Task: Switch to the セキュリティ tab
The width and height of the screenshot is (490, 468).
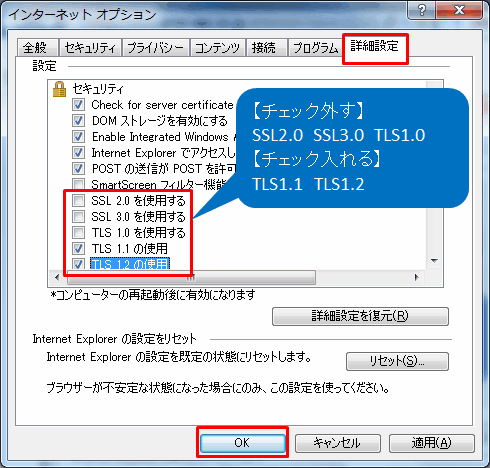Action: click(90, 48)
